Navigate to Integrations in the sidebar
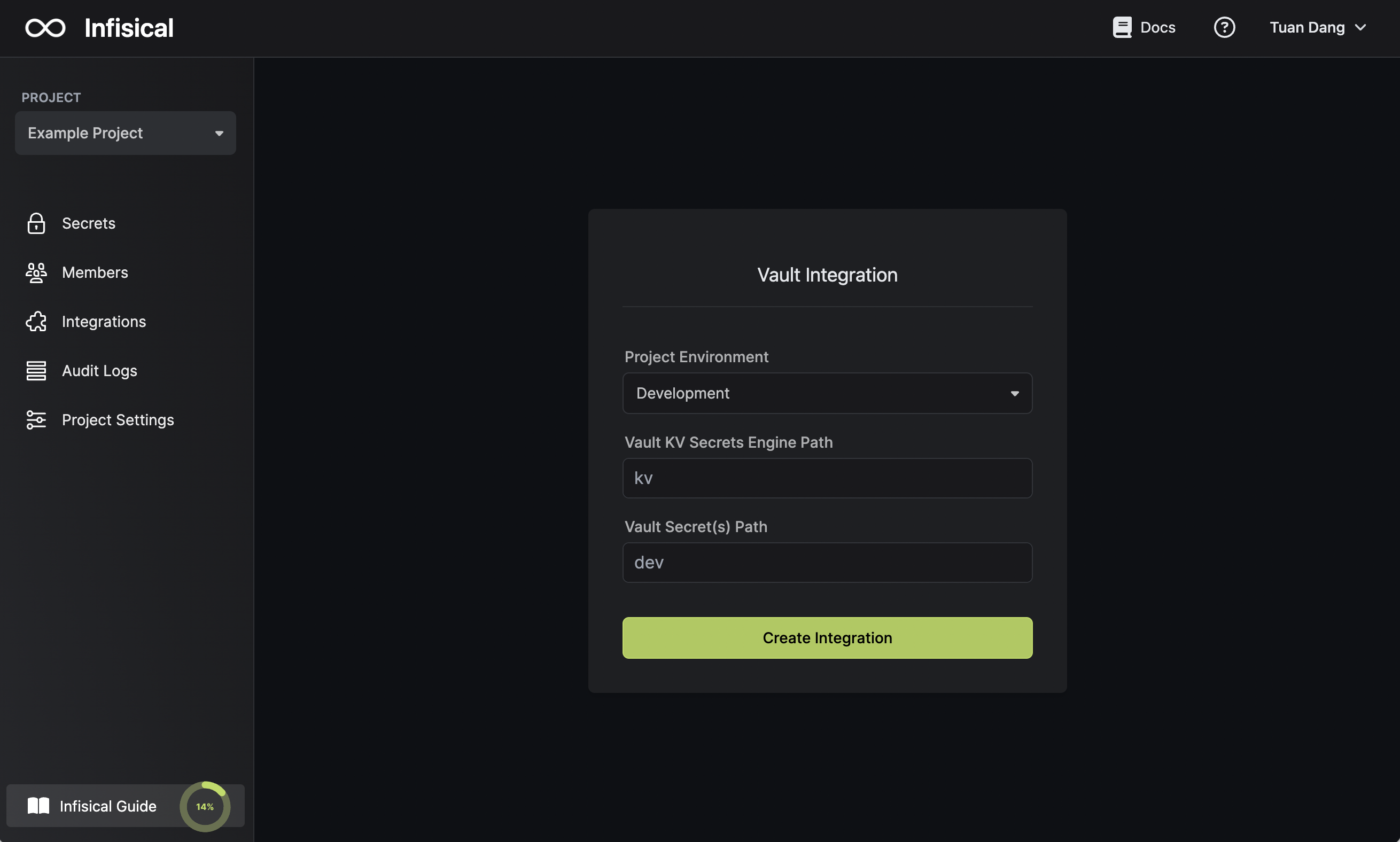This screenshot has width=1400, height=842. click(x=104, y=322)
